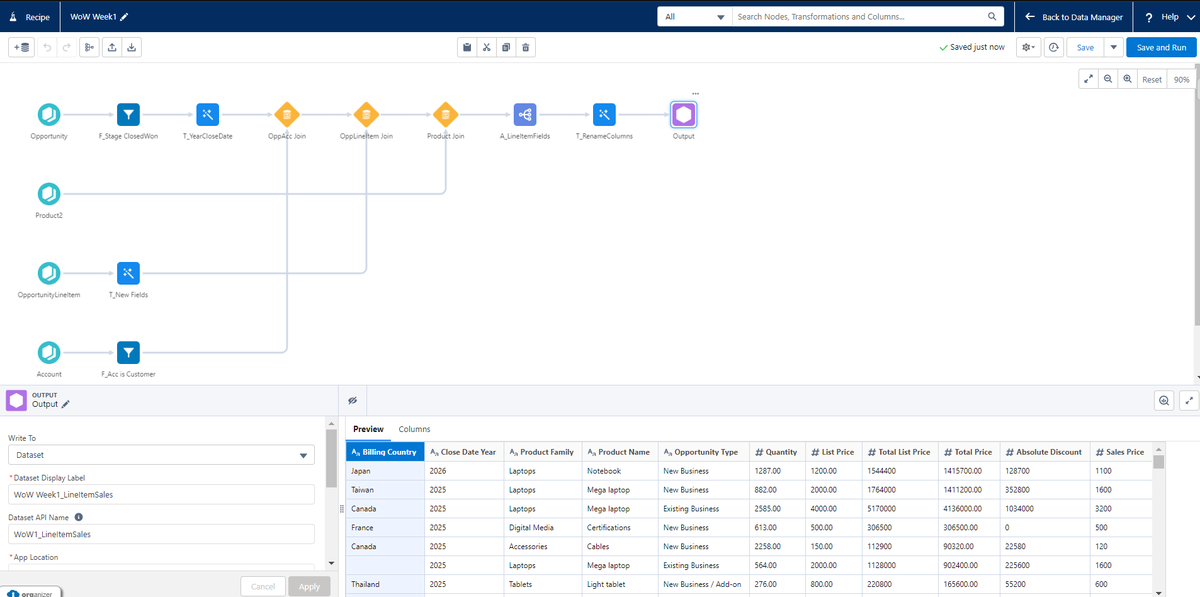
Task: Select the F_Stage ClosedWon filter node
Action: click(x=128, y=115)
